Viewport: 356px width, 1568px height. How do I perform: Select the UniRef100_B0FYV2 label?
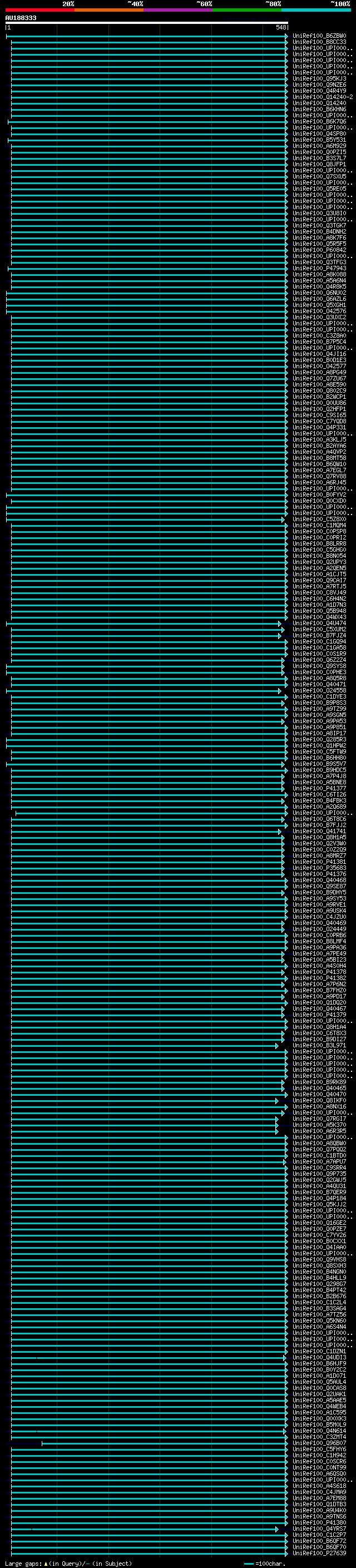pos(319,495)
